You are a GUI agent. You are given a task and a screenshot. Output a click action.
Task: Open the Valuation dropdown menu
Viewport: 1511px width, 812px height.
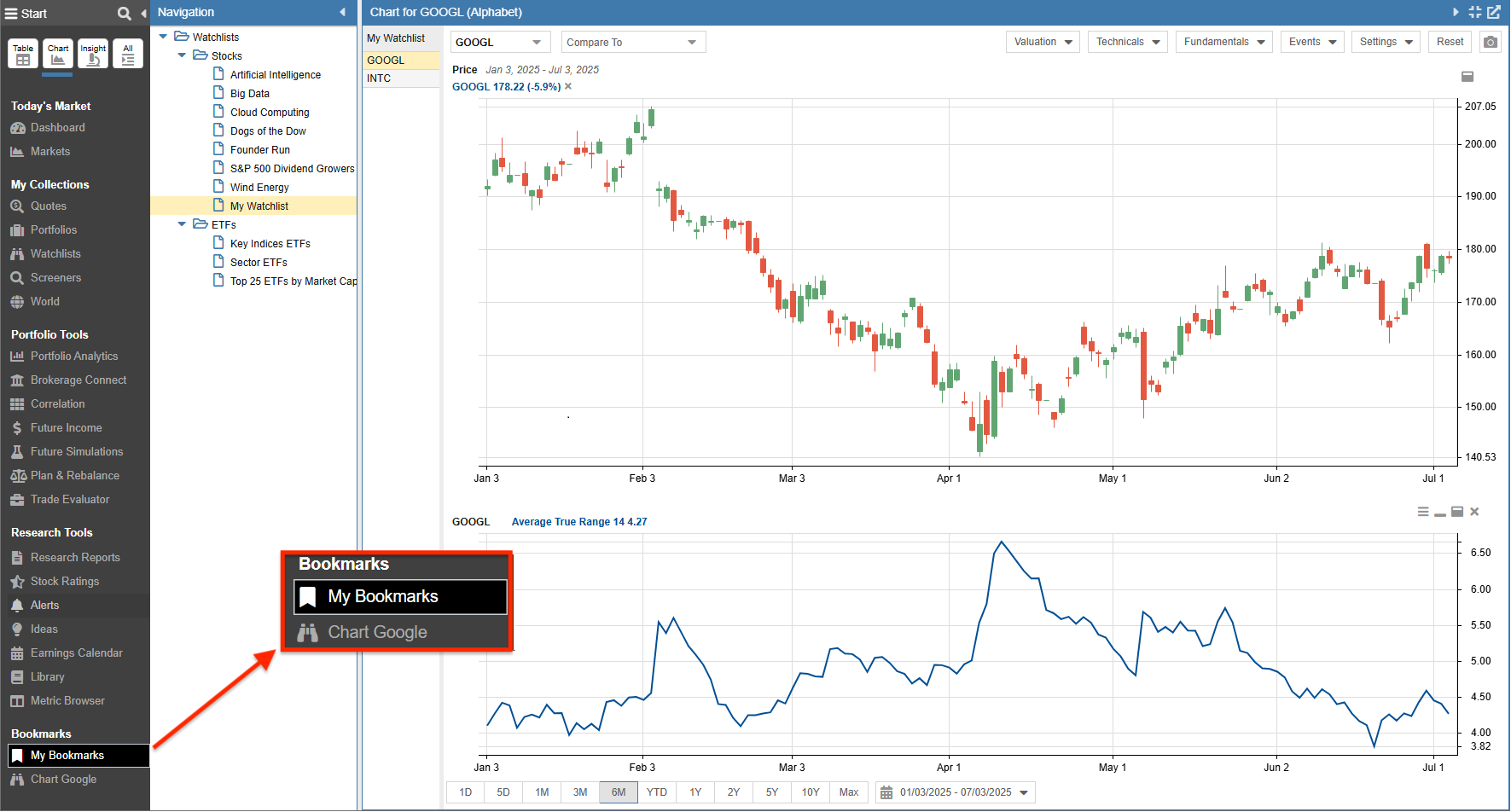(x=1043, y=42)
